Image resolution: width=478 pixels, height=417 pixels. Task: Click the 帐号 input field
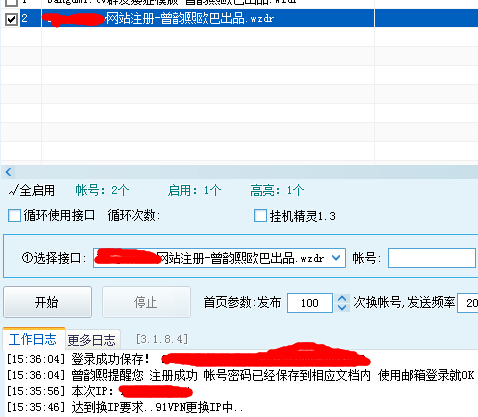tap(432, 258)
